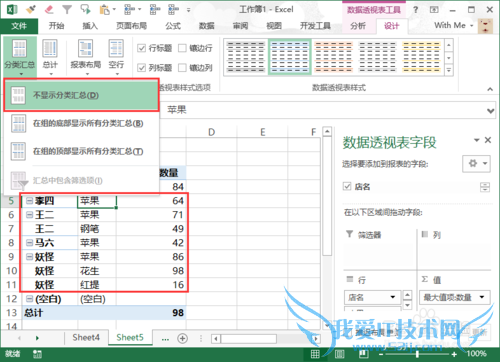Image resolution: width=500 pixels, height=362 pixels.
Task: Open the pivot field pane options arrow
Action: (x=477, y=140)
